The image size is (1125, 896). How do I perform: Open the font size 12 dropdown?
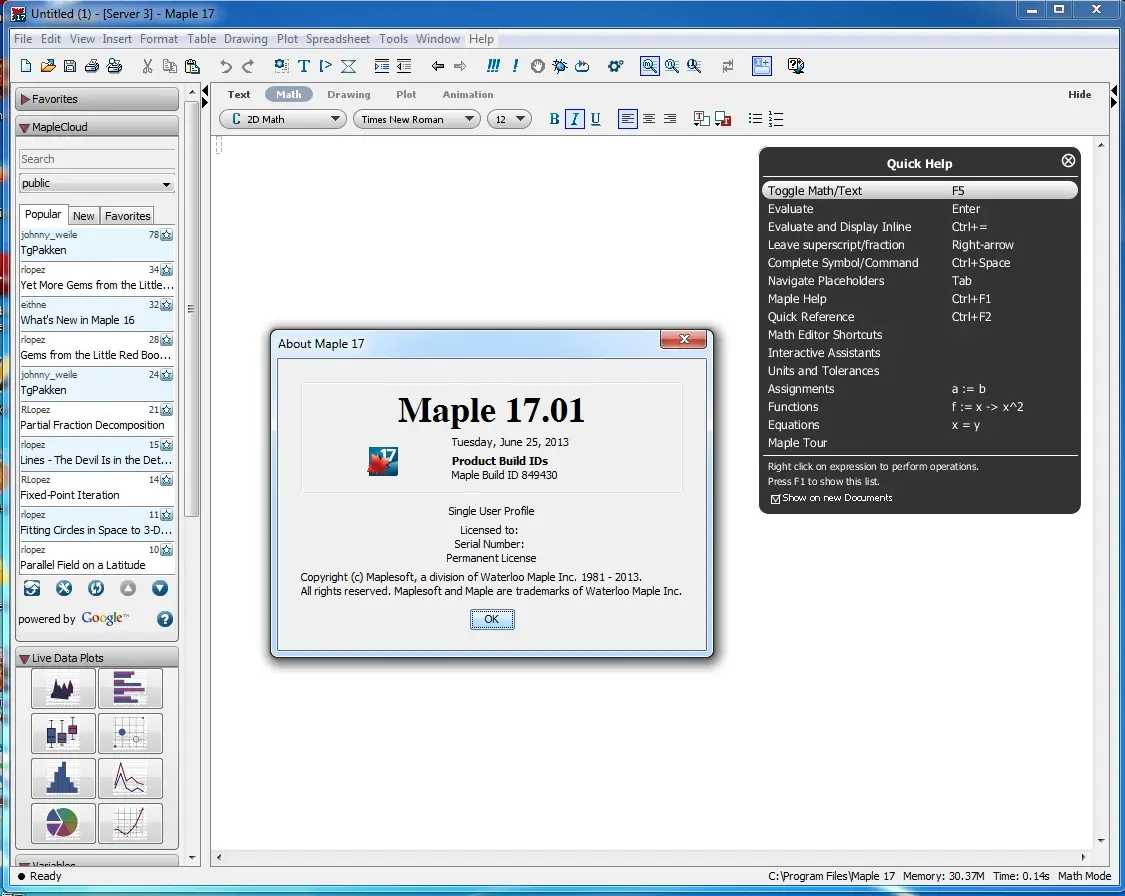tap(509, 119)
